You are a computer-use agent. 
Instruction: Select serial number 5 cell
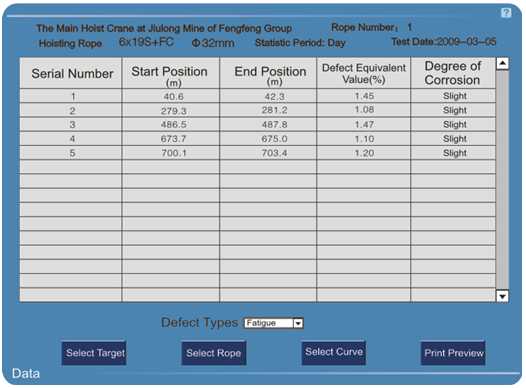point(71,153)
